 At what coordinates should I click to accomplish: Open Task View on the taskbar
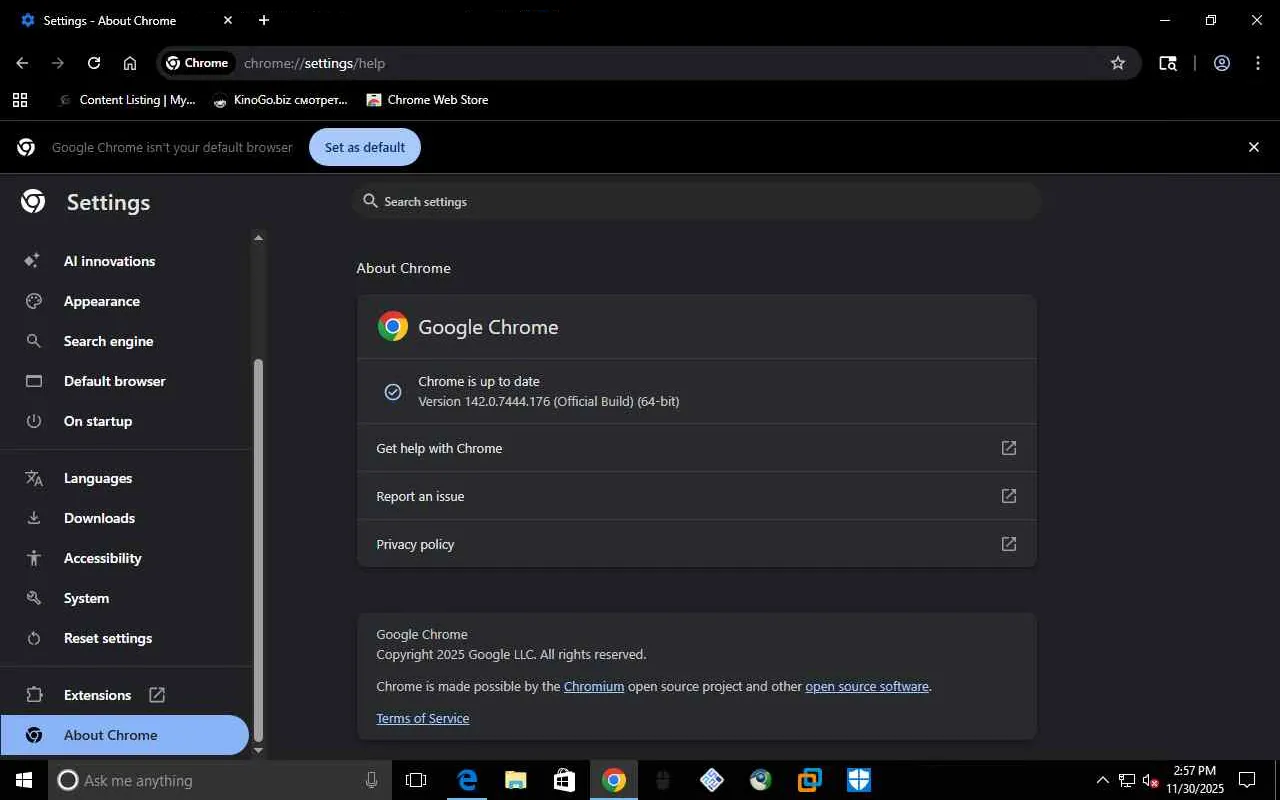click(x=416, y=780)
